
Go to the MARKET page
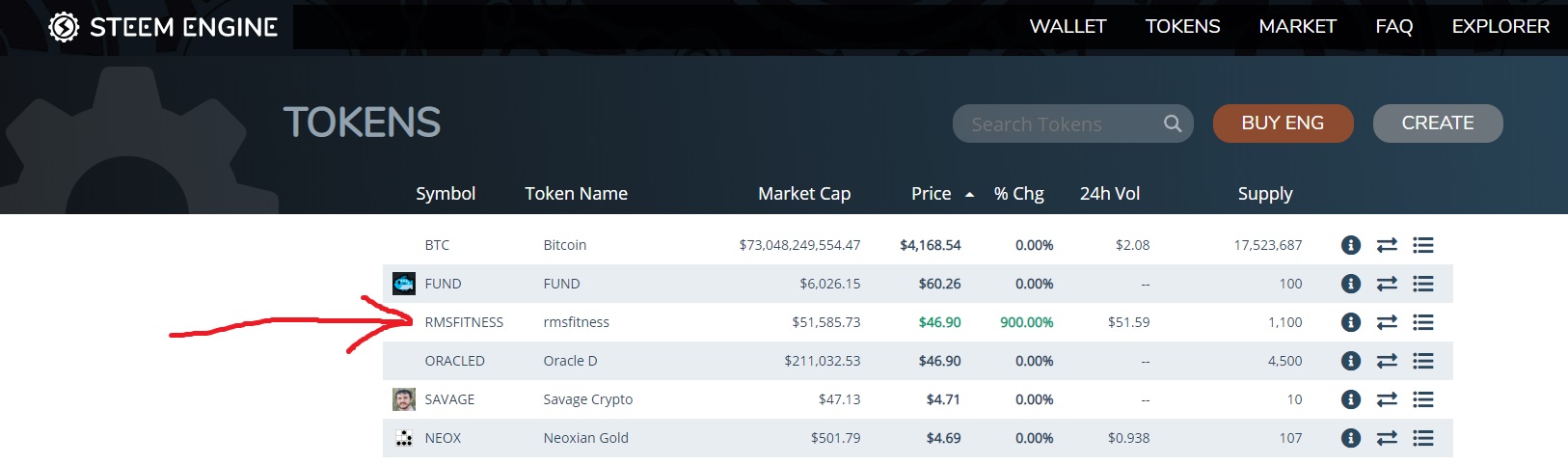point(1297,27)
